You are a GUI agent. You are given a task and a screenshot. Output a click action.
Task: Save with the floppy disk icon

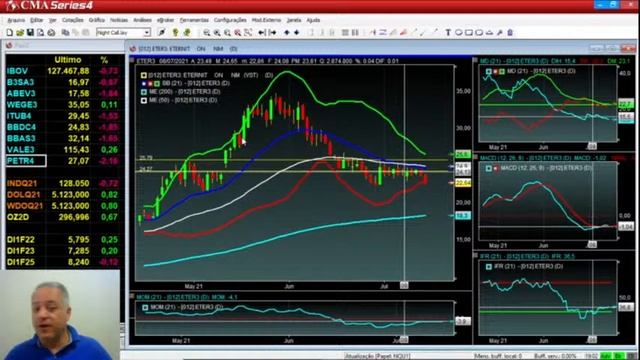pyautogui.click(x=30, y=33)
